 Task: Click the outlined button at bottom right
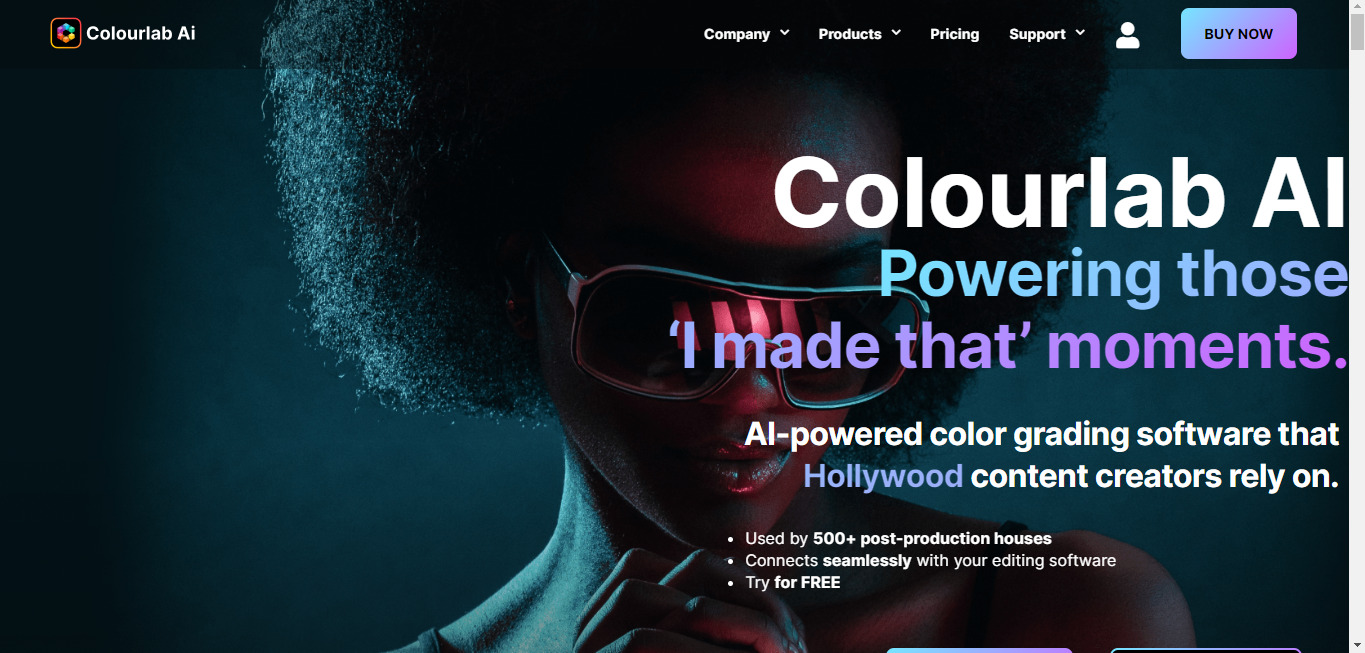1206,650
